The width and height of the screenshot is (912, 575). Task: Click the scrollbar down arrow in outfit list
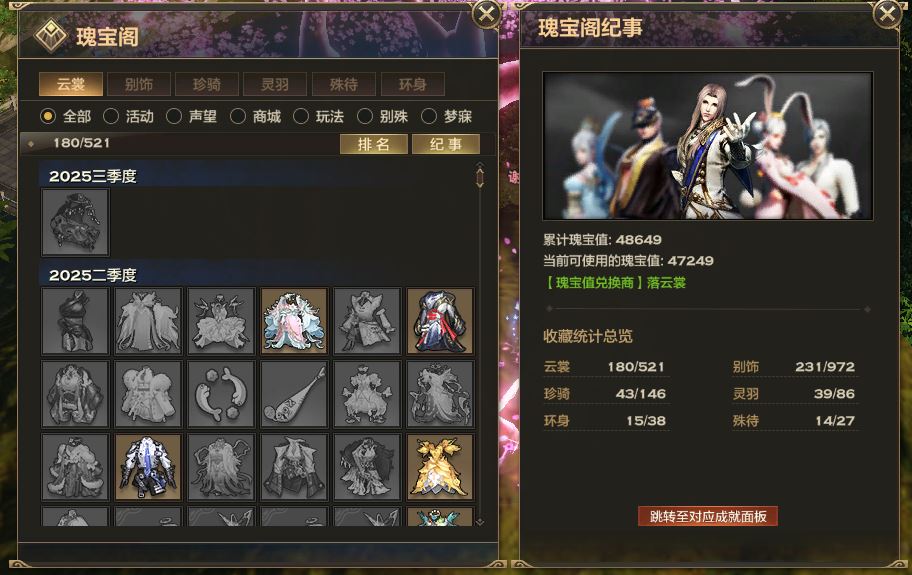[x=480, y=522]
